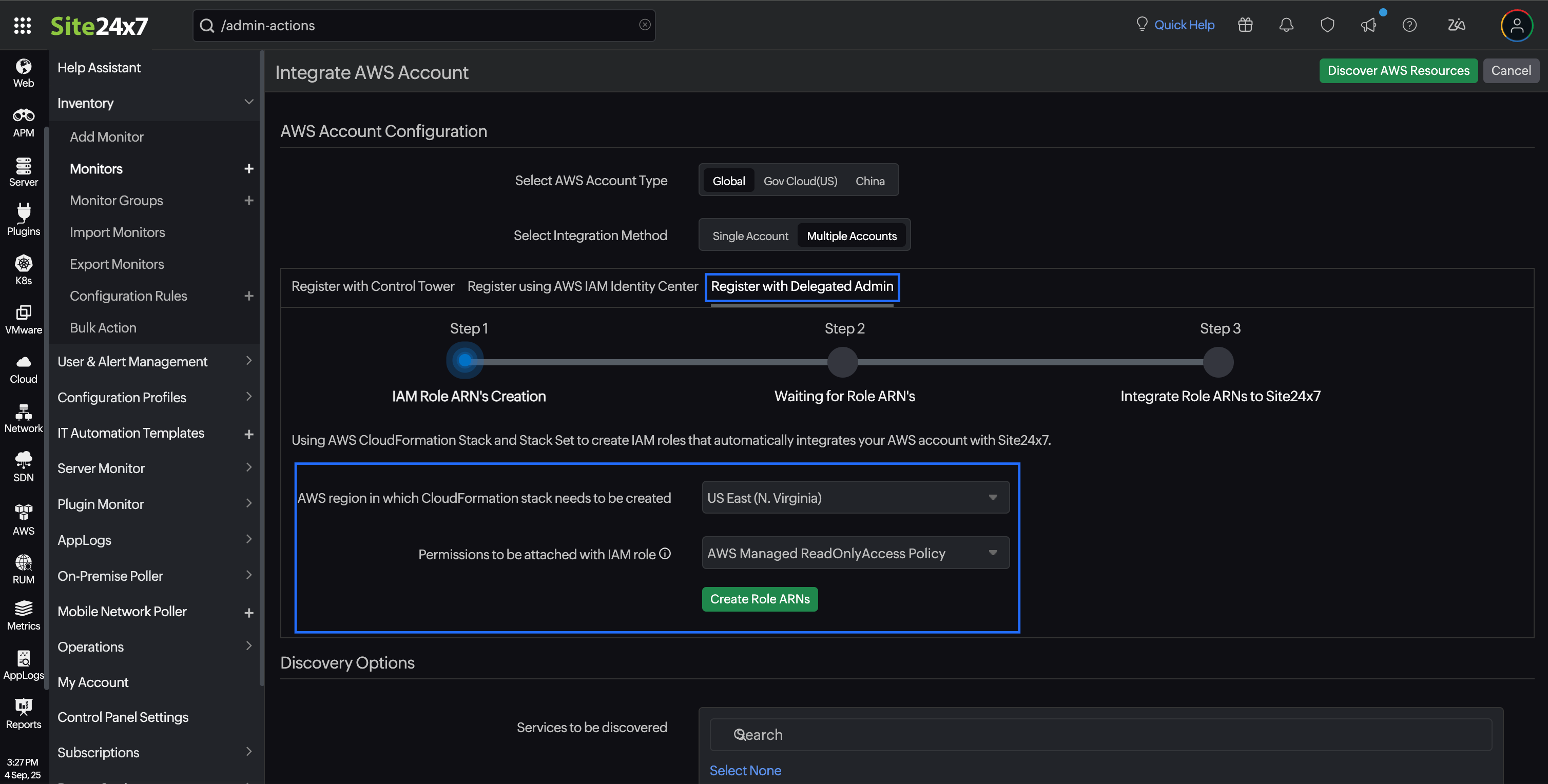Choose Single Account integration method

coord(750,236)
